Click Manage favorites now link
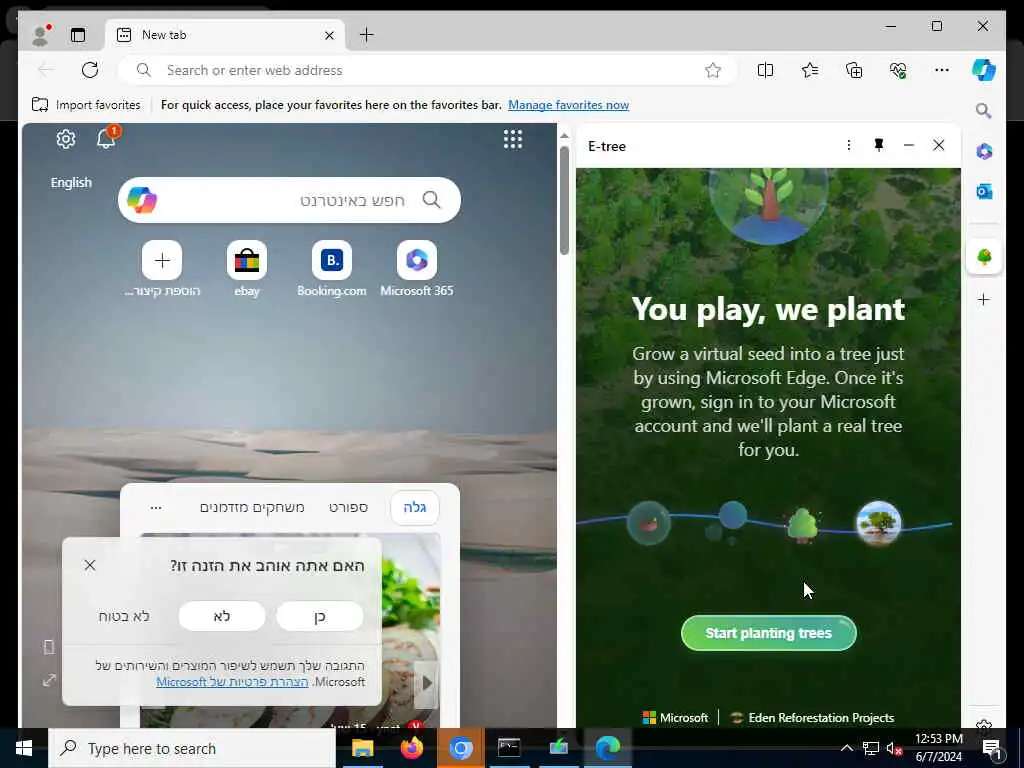 click(x=568, y=104)
